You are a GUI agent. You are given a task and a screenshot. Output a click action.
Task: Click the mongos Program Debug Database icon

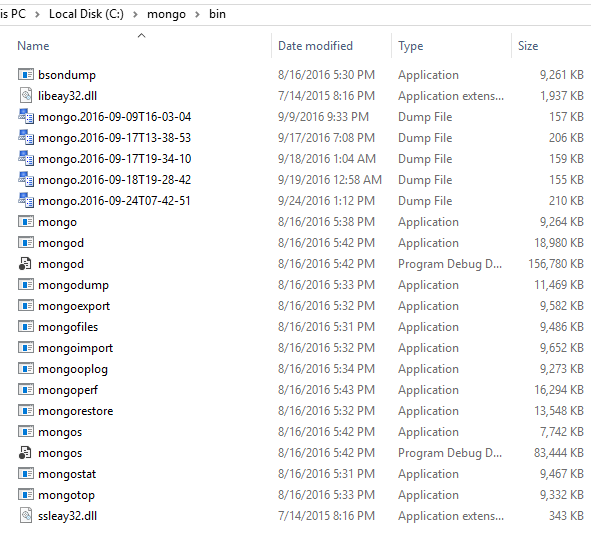tap(25, 452)
